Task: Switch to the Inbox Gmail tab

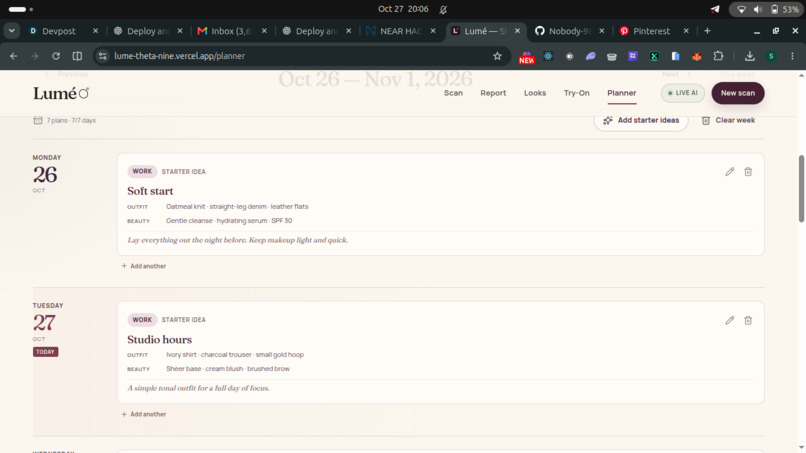Action: (231, 31)
